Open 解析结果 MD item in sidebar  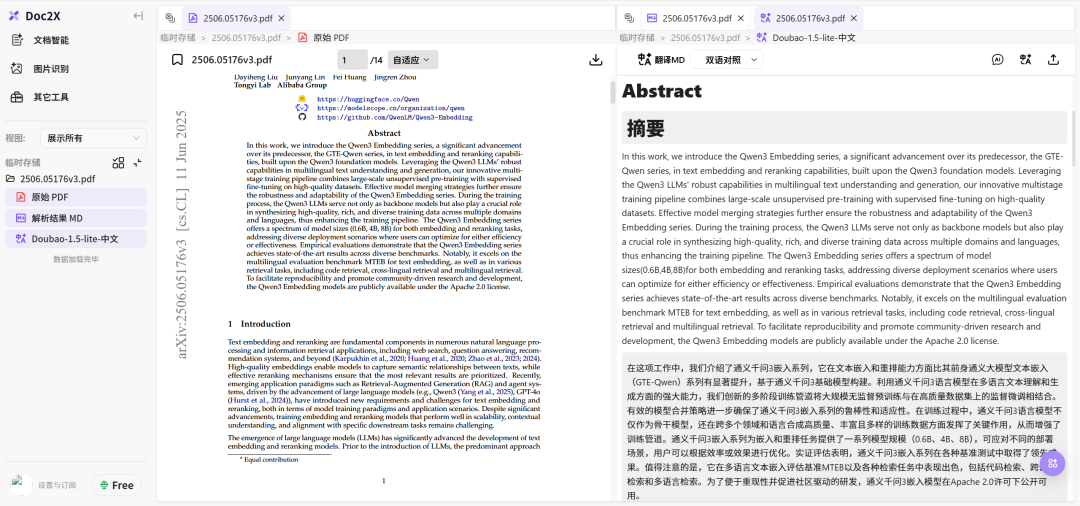76,218
